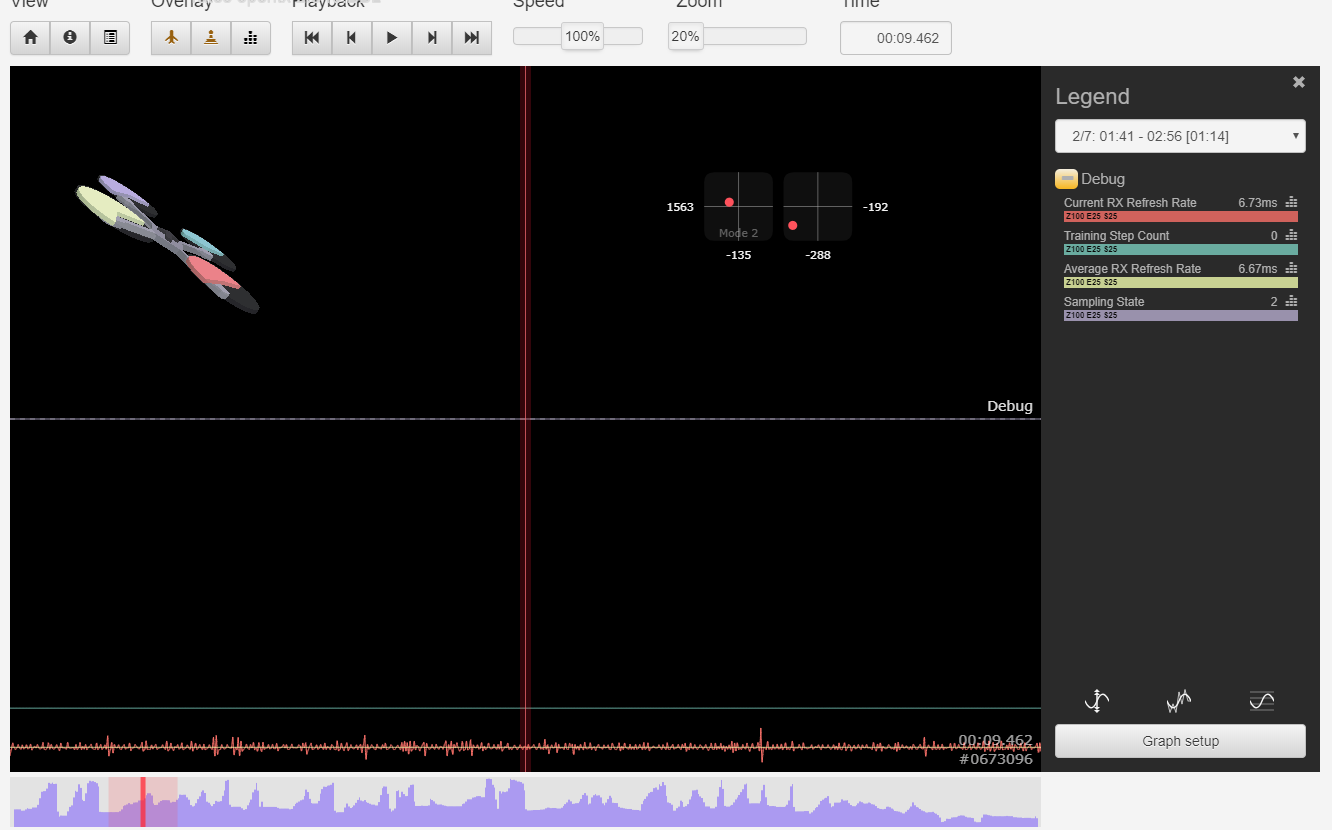Click the zoom-graphs waveform icon
The height and width of the screenshot is (830, 1332).
(x=1178, y=700)
